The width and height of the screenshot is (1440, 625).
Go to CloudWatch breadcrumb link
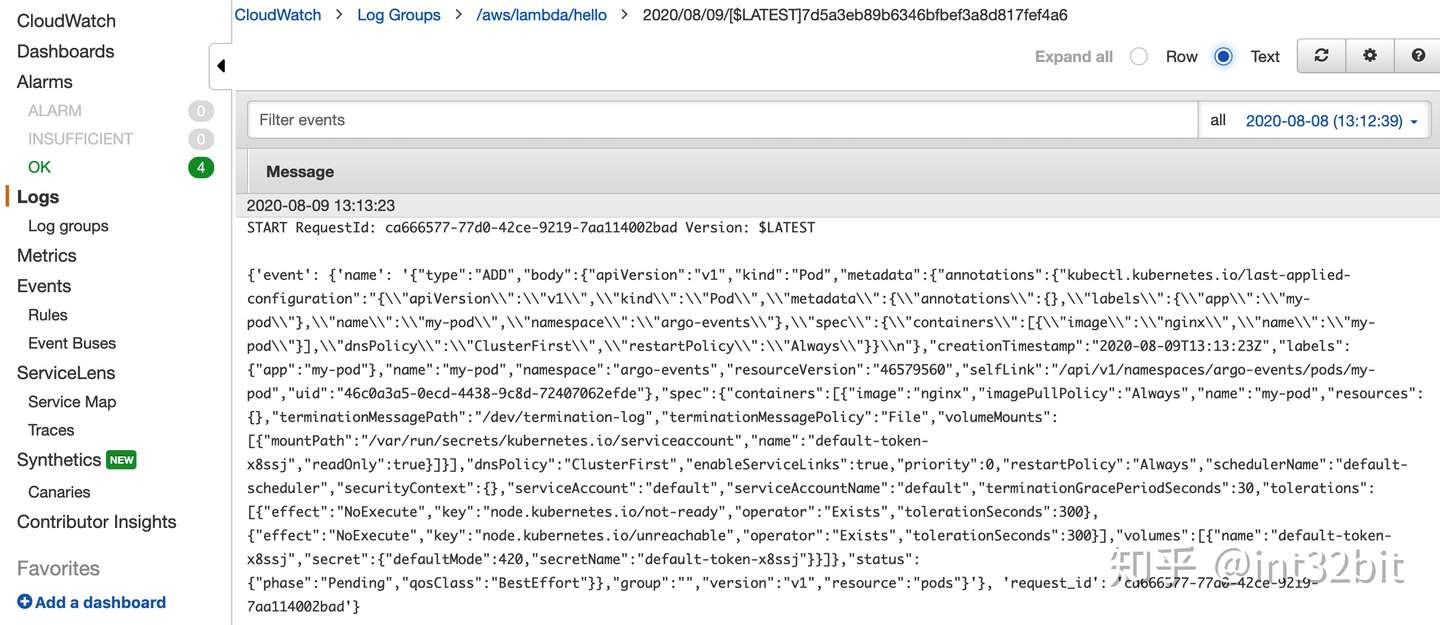tap(278, 15)
